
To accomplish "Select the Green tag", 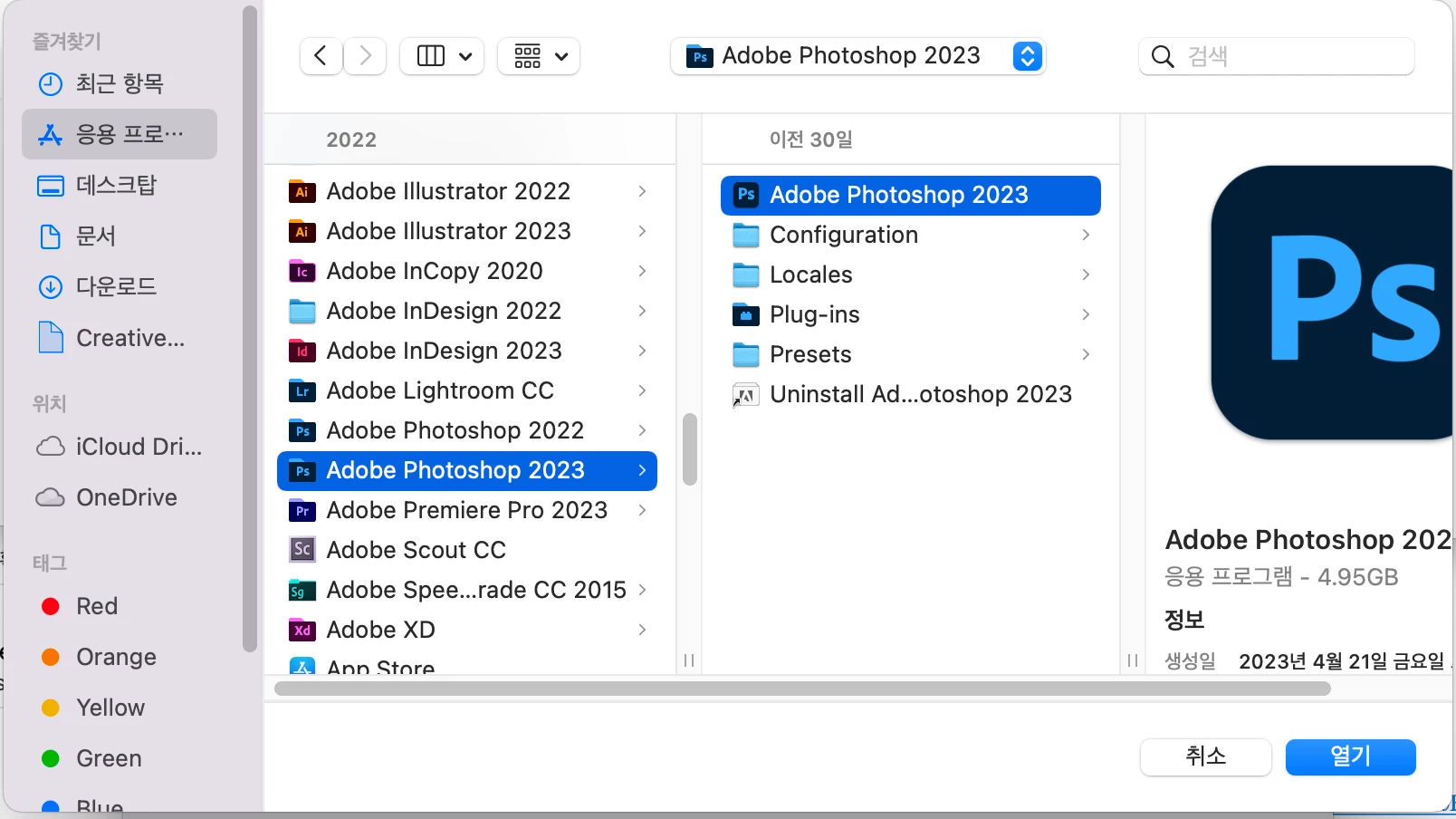I will pos(120,758).
